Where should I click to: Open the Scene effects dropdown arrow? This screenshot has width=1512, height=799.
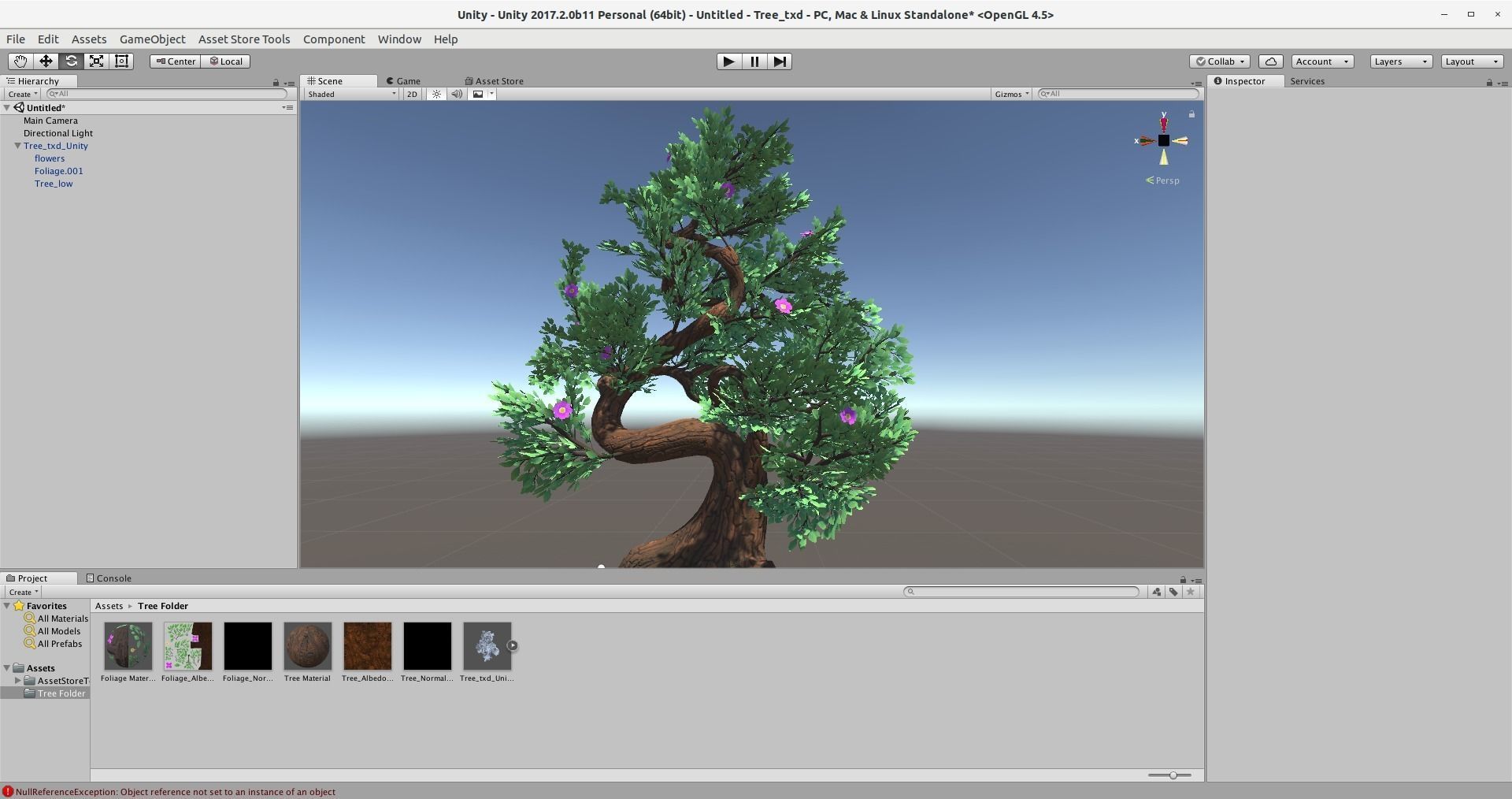click(x=491, y=94)
